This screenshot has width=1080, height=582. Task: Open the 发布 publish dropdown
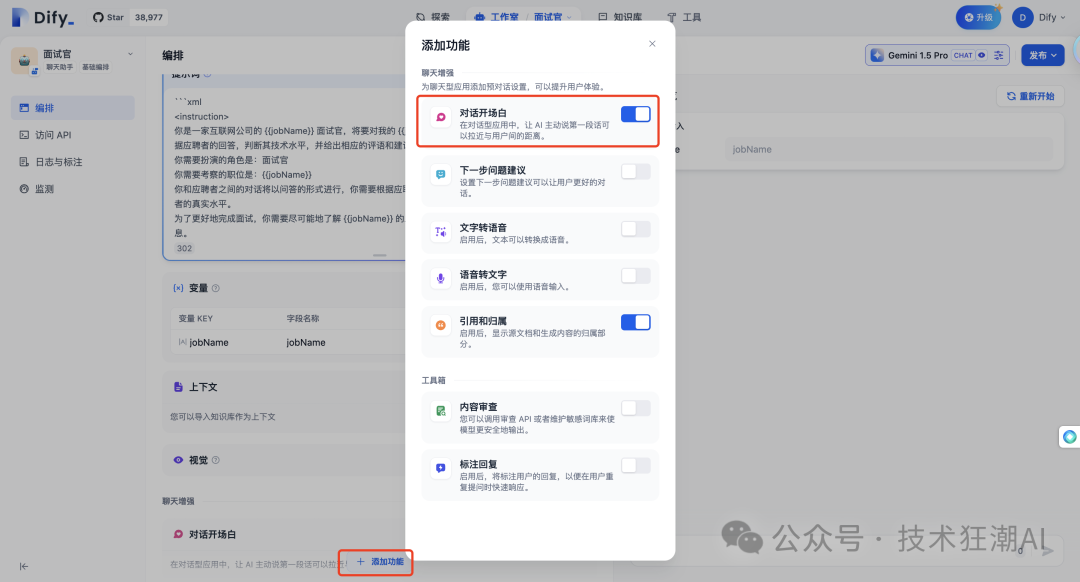click(x=1043, y=55)
